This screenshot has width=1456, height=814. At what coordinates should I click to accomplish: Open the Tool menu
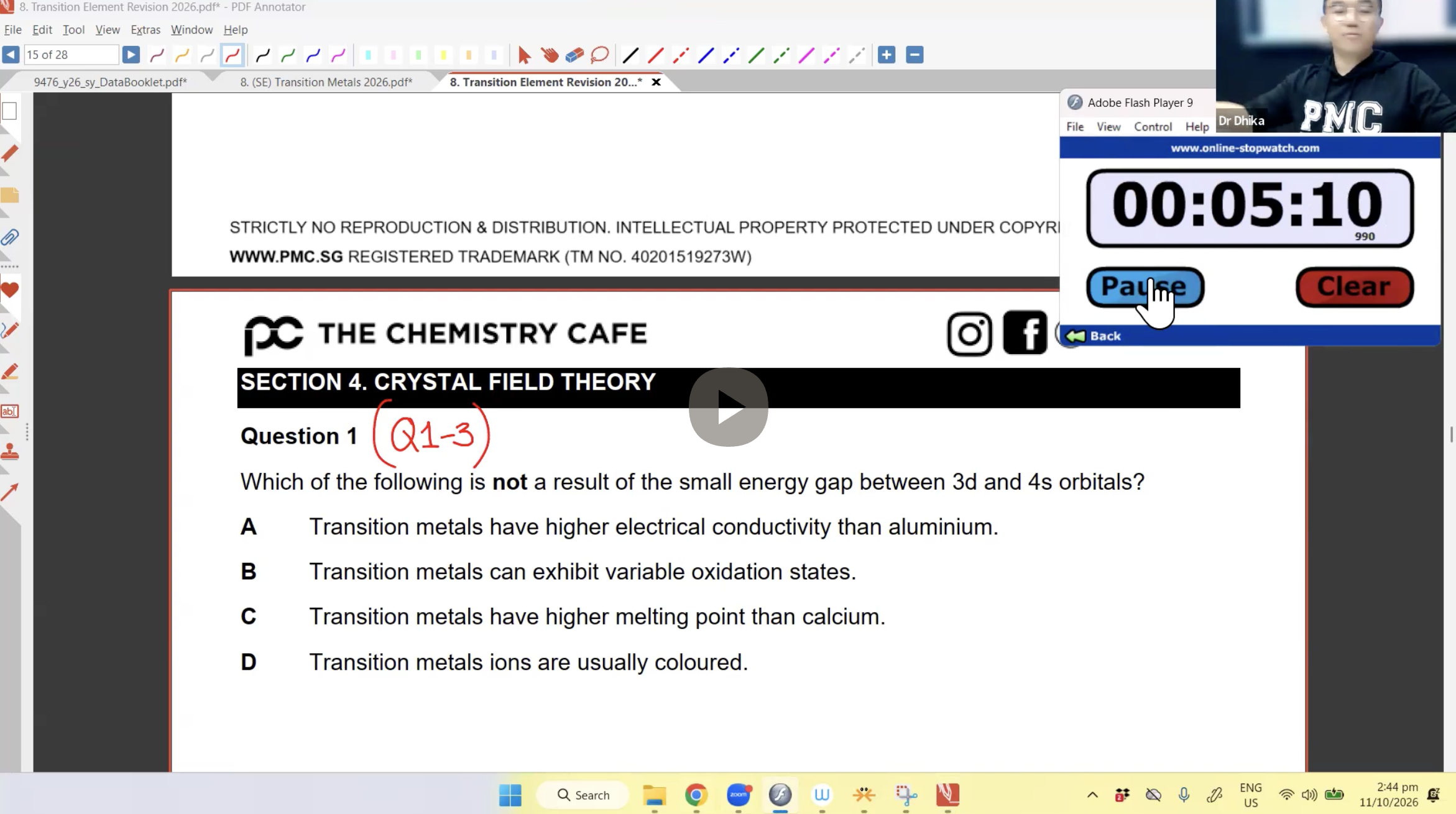point(73,29)
